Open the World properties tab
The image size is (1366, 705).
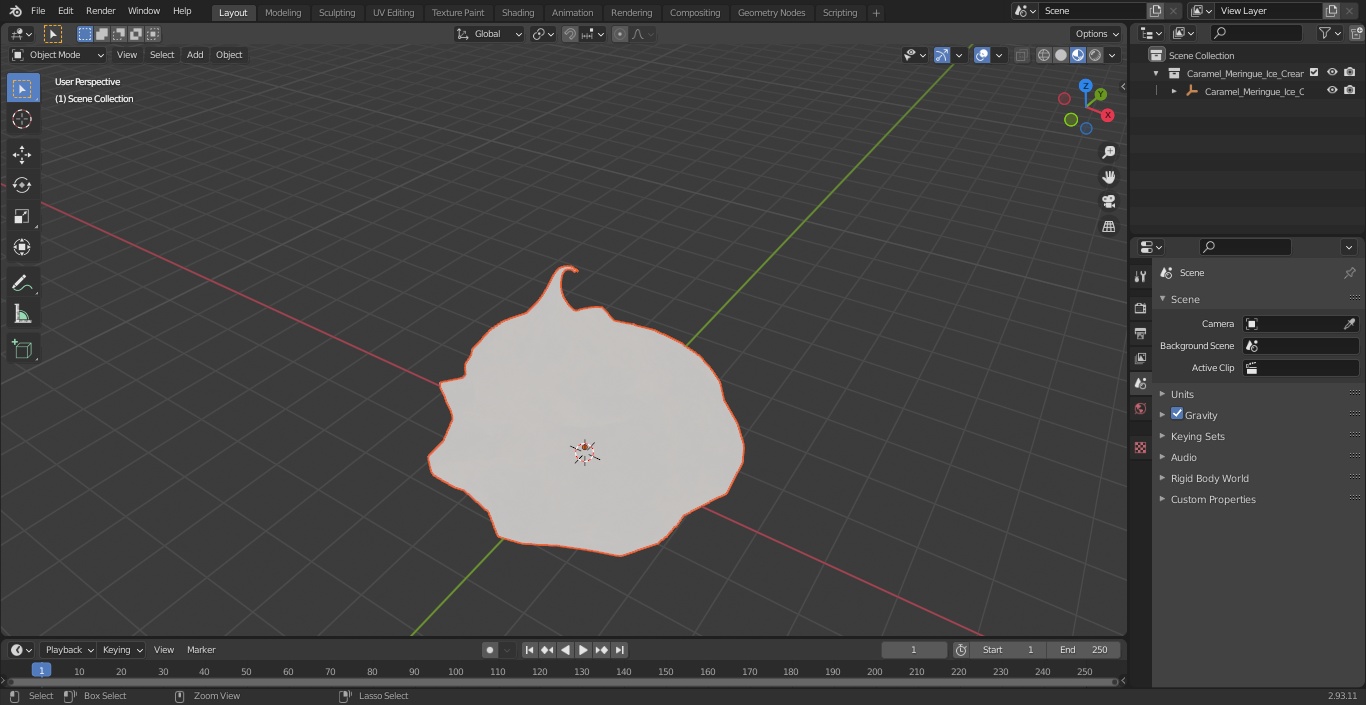[1140, 408]
